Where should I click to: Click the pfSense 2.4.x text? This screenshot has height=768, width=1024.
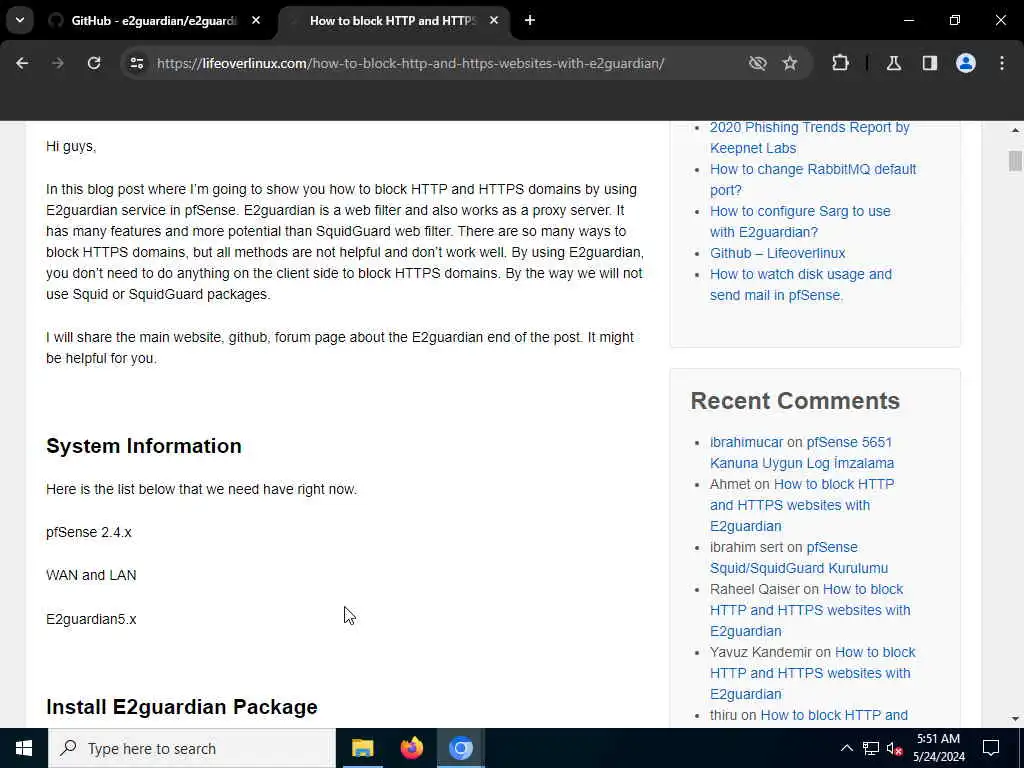tap(89, 532)
